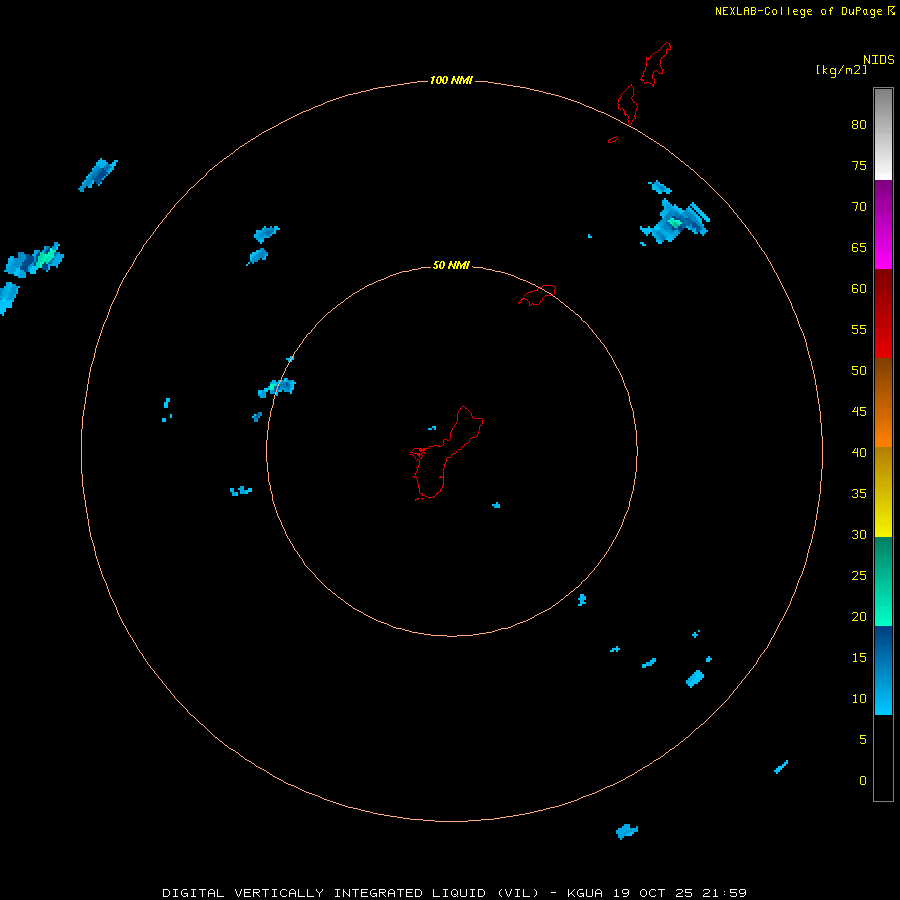Pick the yellow segment of the color bar

click(x=883, y=492)
